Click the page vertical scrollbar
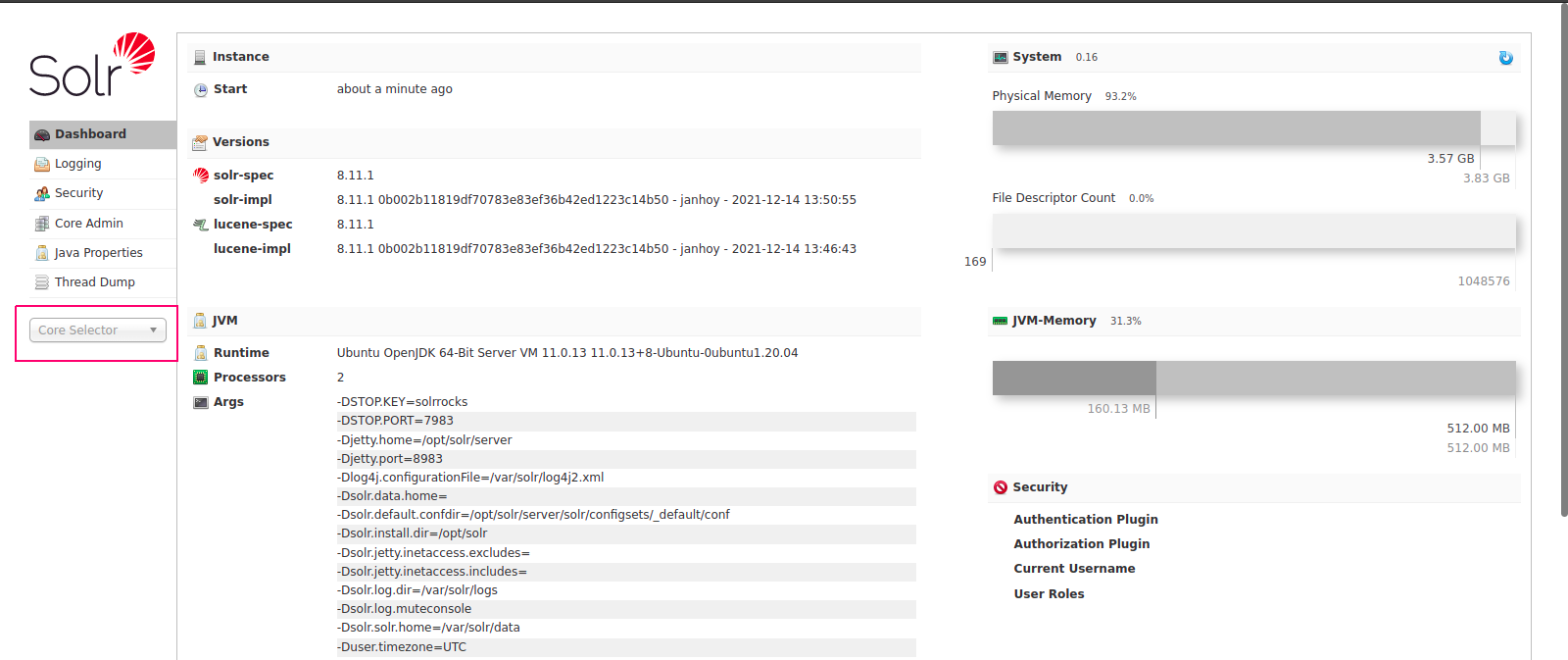The width and height of the screenshot is (1568, 660). pos(1563,260)
